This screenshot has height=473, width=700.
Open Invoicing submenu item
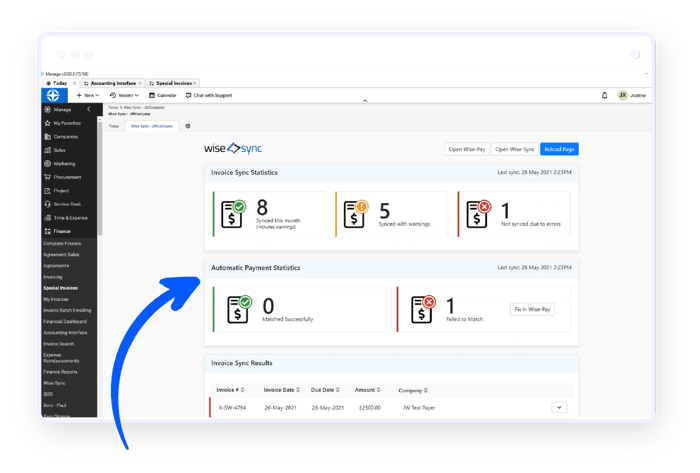pyautogui.click(x=53, y=277)
